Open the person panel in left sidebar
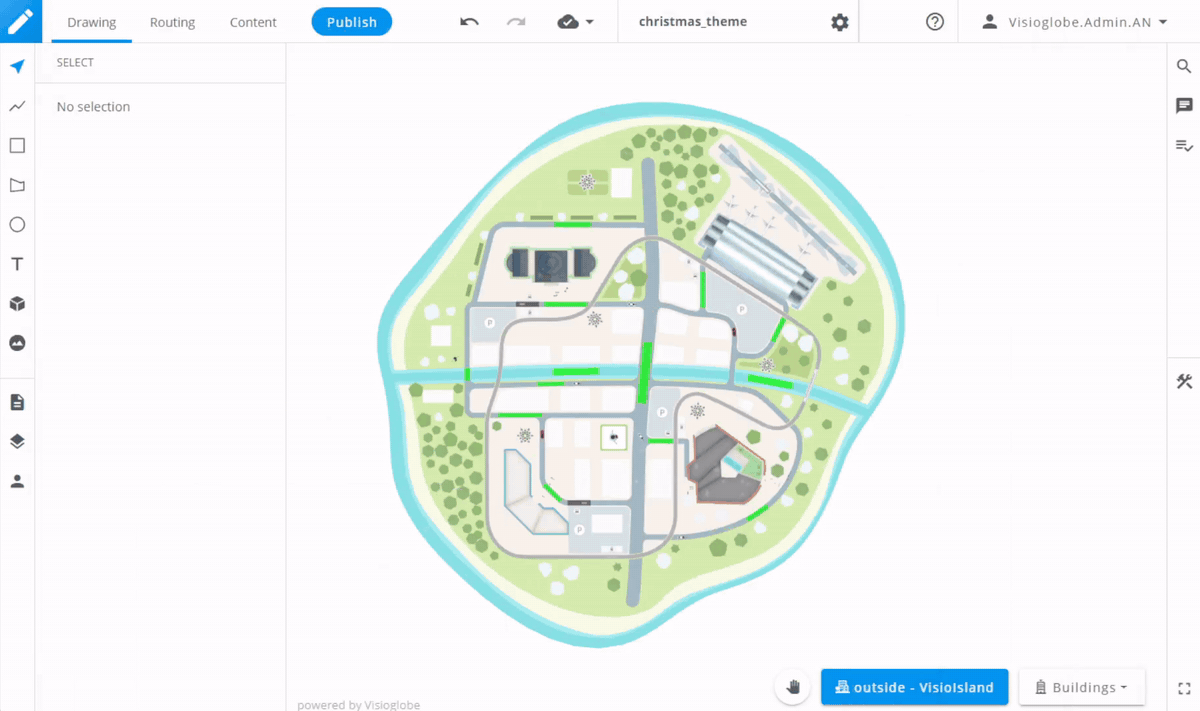This screenshot has height=711, width=1200. (17, 481)
